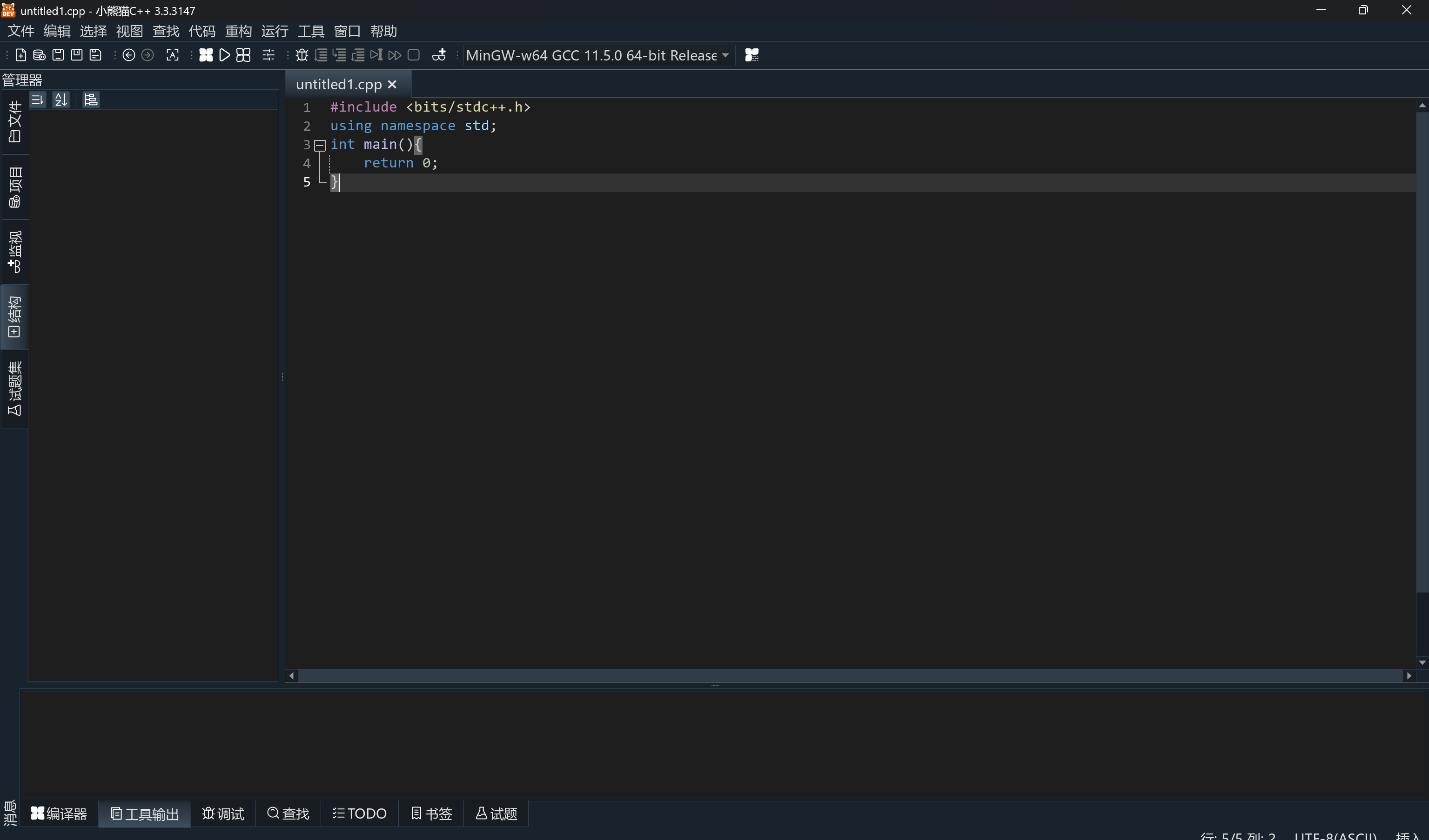Image resolution: width=1429 pixels, height=840 pixels.
Task: Close the untitled1.cpp tab
Action: (x=392, y=84)
